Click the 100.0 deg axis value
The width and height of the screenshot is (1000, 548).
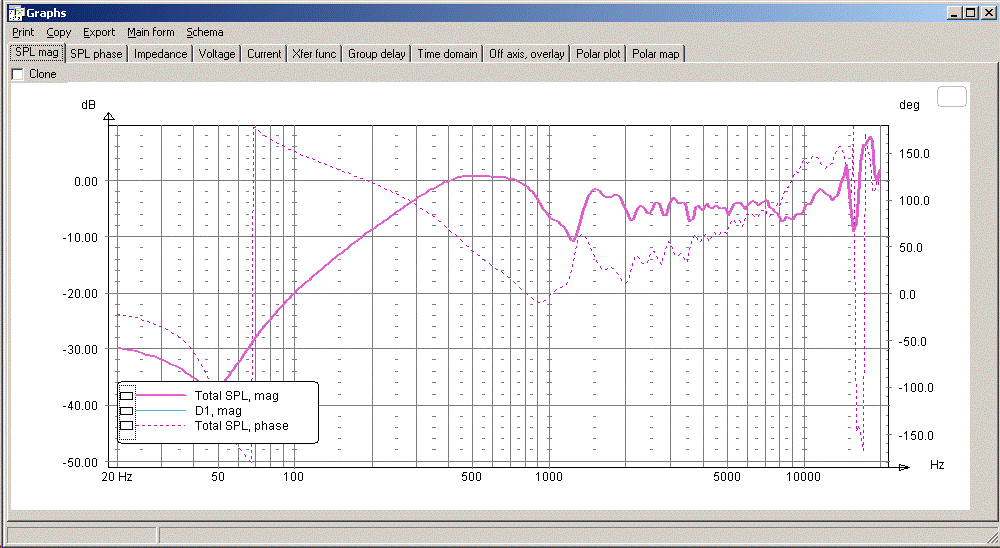pyautogui.click(x=914, y=200)
